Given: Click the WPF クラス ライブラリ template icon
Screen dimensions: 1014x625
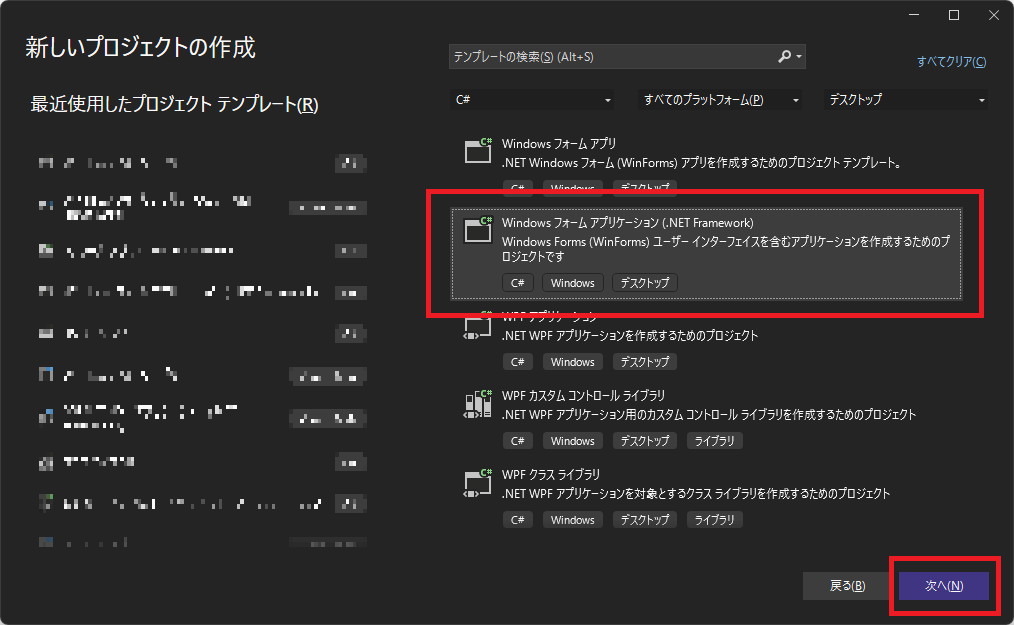Looking at the screenshot, I should (478, 483).
